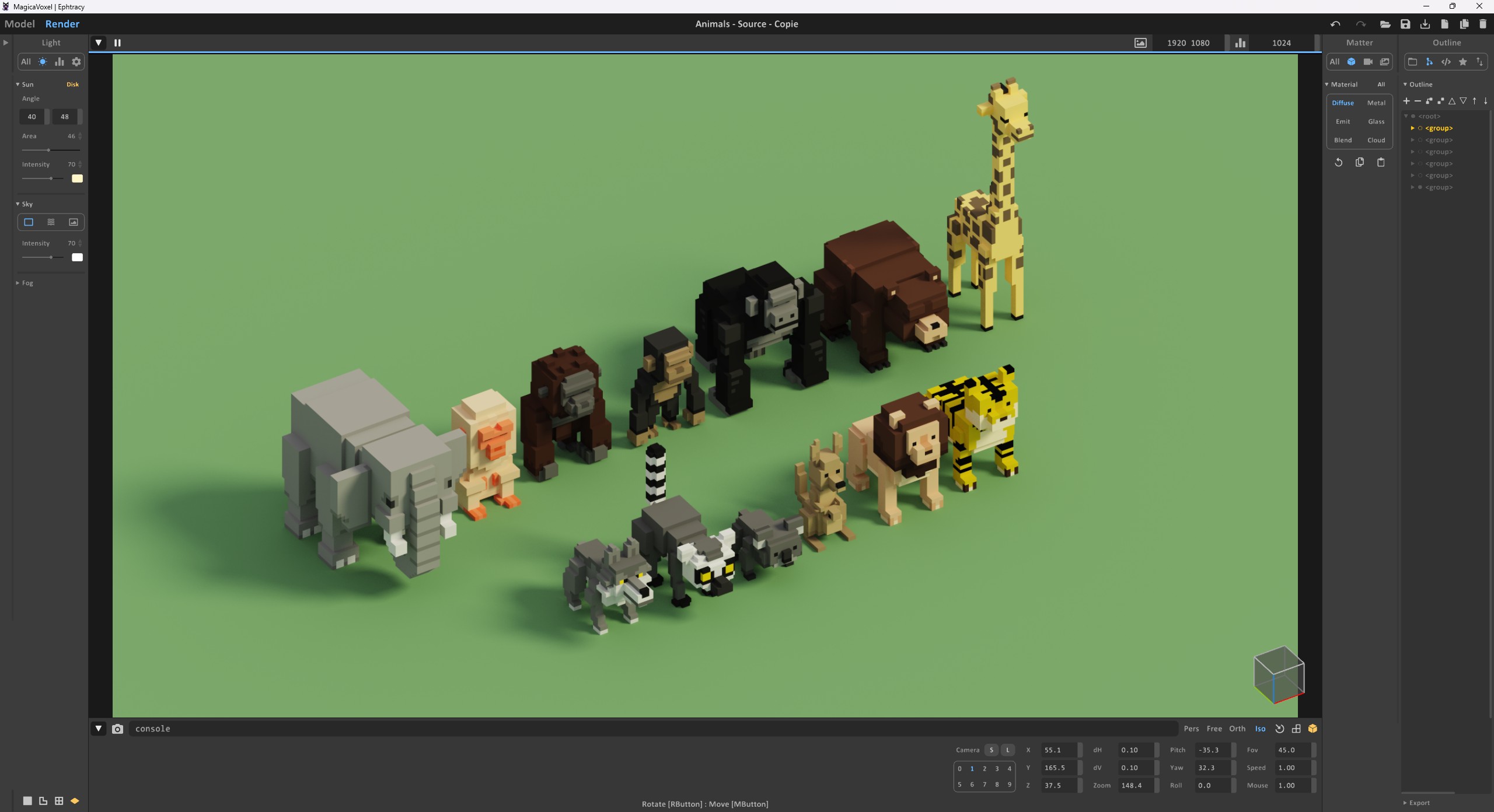Click the paste material clipboard icon
The height and width of the screenshot is (812, 1494).
pyautogui.click(x=1381, y=162)
